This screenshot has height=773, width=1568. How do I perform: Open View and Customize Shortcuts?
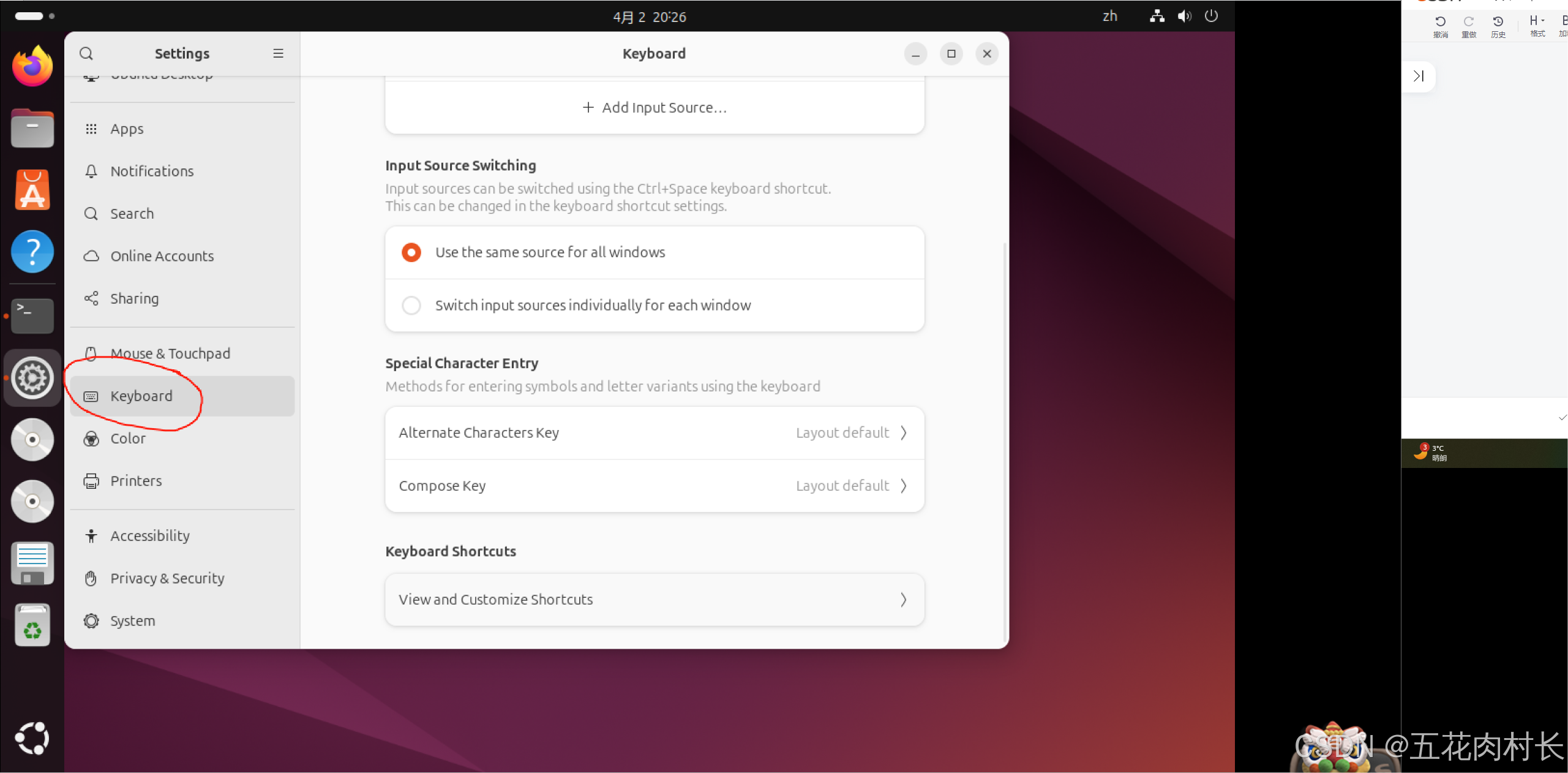tap(654, 599)
